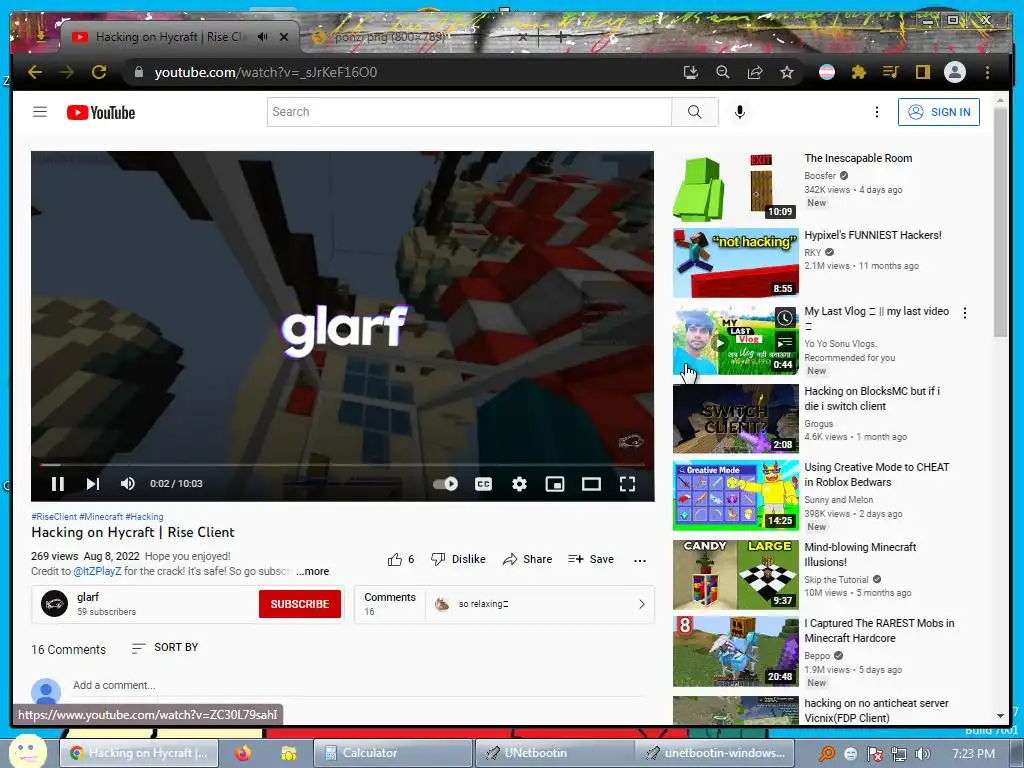Mute the Hacking on Hycraft tab

[x=263, y=37]
